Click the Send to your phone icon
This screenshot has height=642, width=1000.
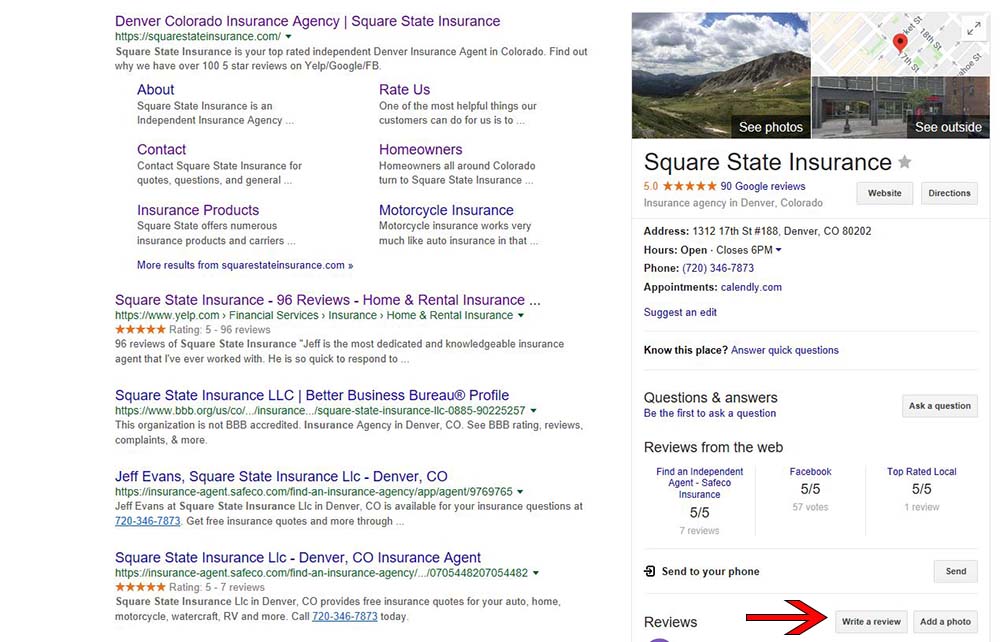coord(649,571)
